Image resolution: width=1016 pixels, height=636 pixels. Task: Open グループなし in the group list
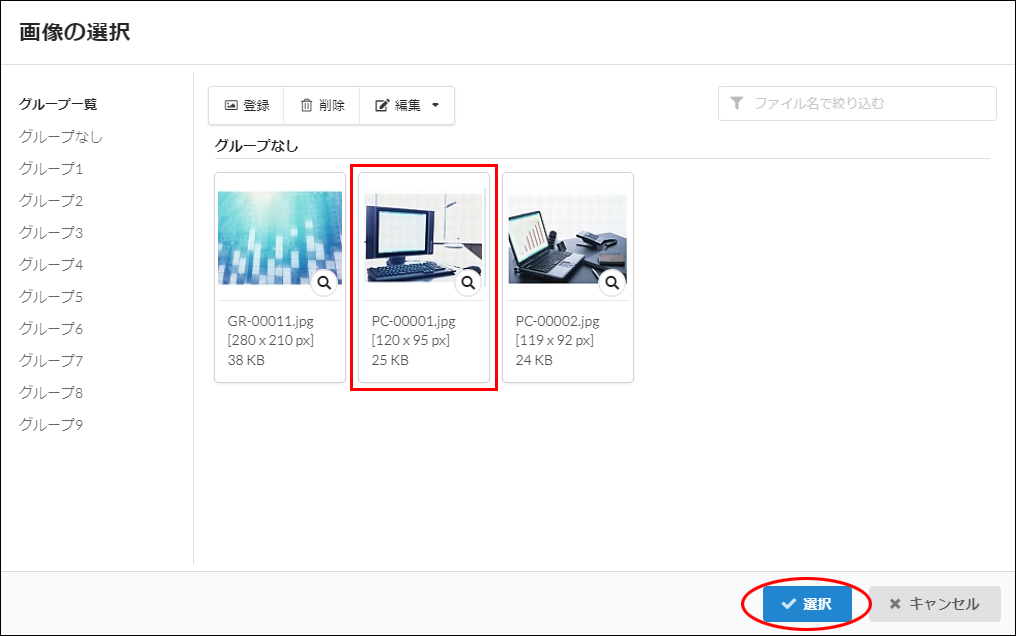pos(61,136)
